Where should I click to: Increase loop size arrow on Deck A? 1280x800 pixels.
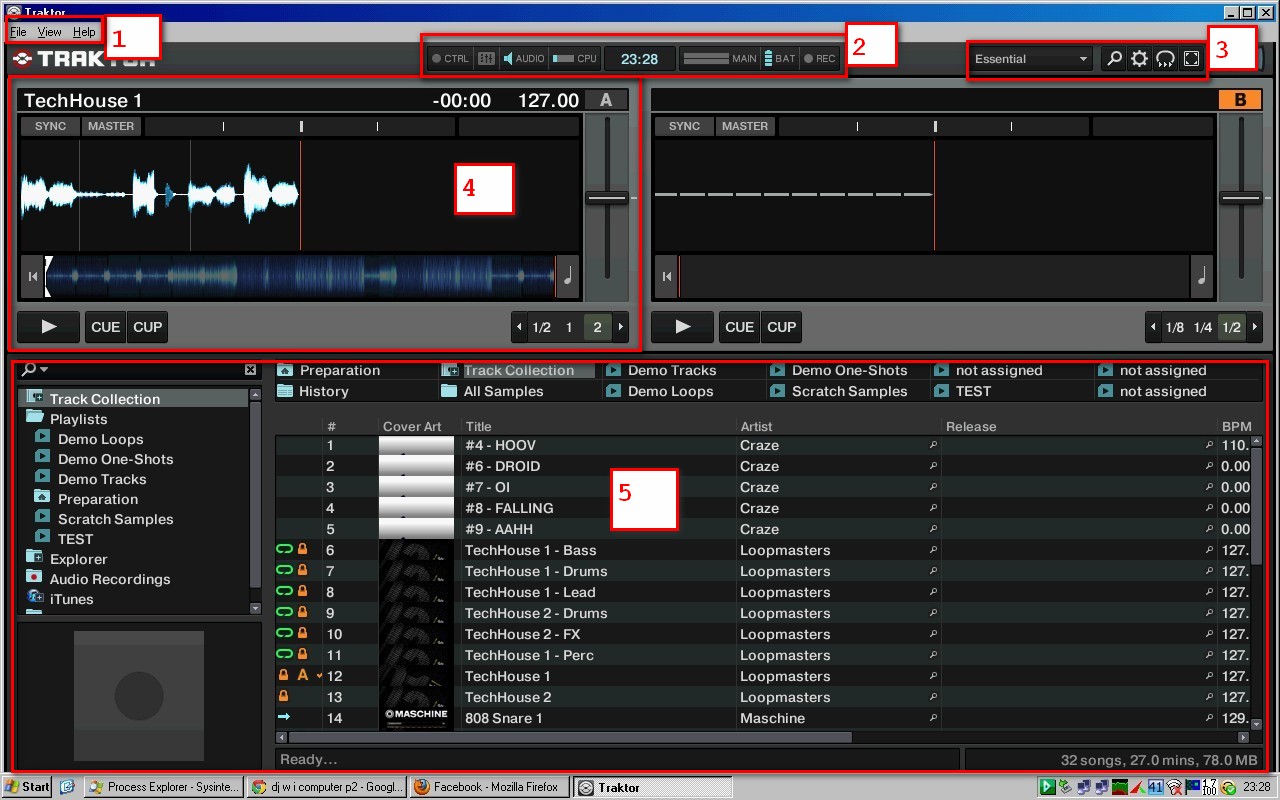pyautogui.click(x=621, y=327)
